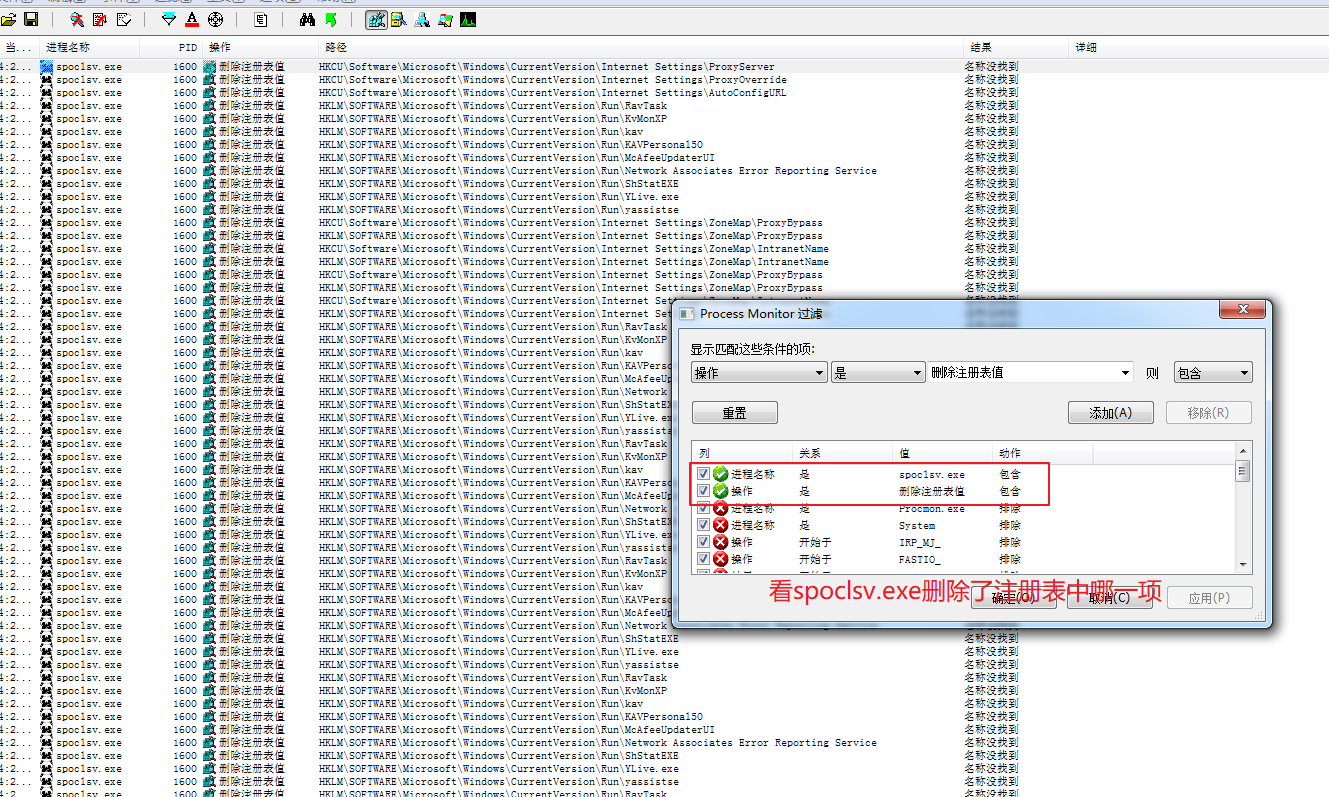Uncheck the 进程名称 spoclsv.exe filter checkbox

click(x=704, y=474)
